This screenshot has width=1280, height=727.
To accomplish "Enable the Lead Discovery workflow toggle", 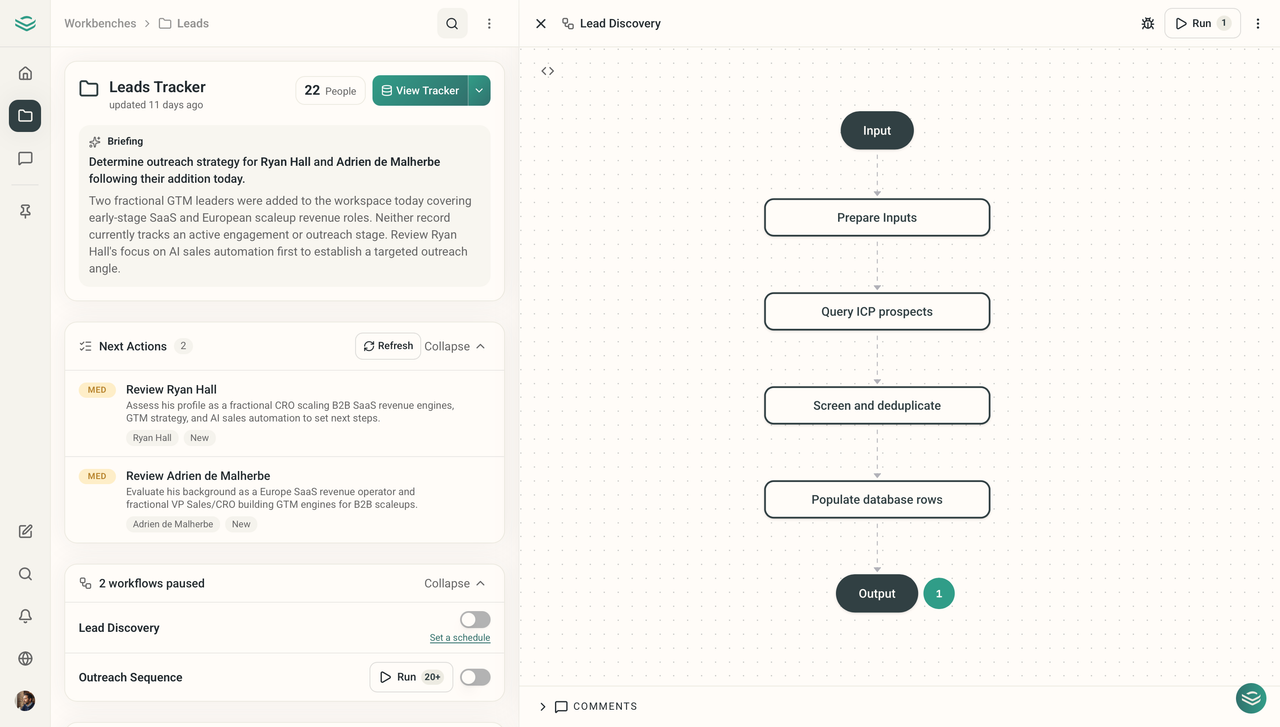I will pyautogui.click(x=475, y=620).
